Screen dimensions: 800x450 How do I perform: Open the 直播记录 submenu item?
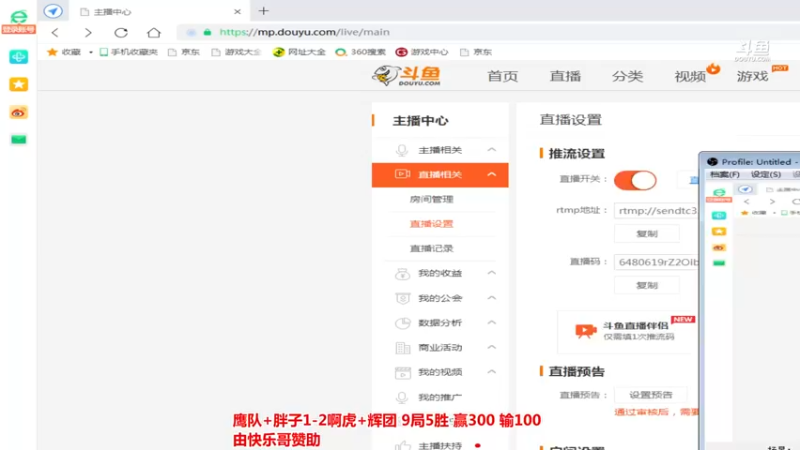(432, 248)
